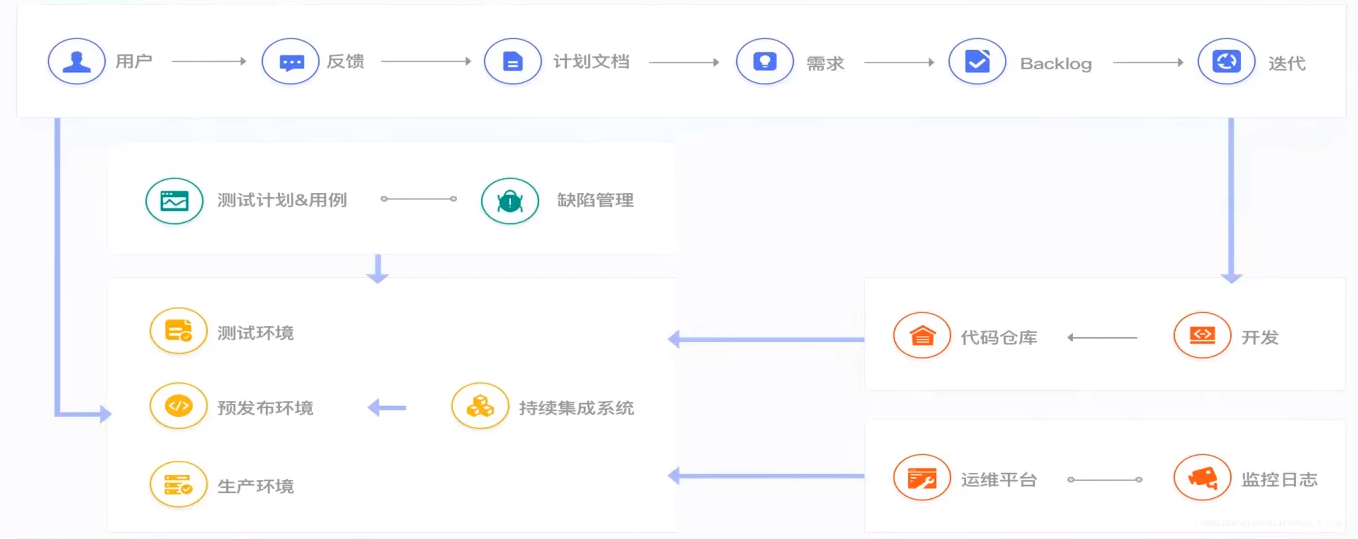Select the Backlog checkmark icon
Image resolution: width=1358 pixels, height=539 pixels.
(x=977, y=61)
